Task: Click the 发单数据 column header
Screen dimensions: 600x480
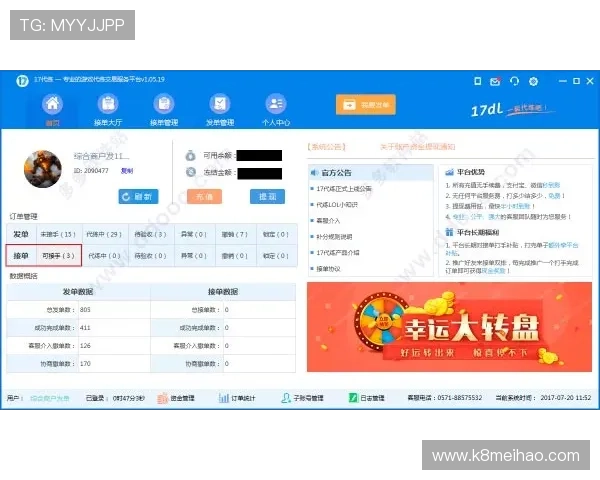Action: coord(78,292)
